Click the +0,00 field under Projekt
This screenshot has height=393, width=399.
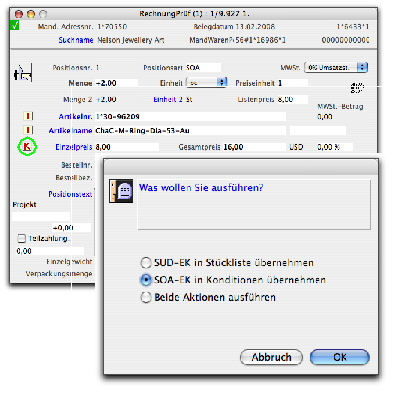(71, 228)
